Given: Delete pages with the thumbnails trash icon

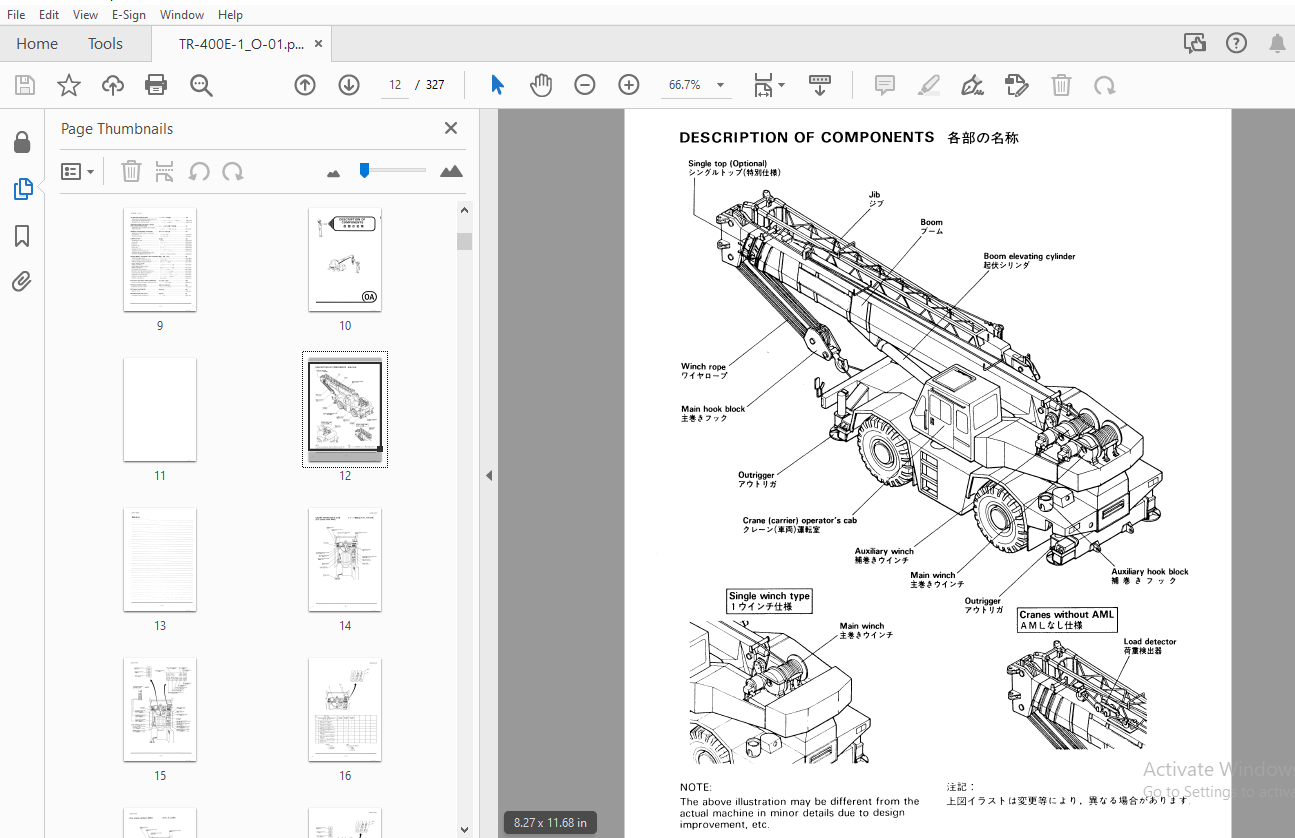Looking at the screenshot, I should pos(131,172).
